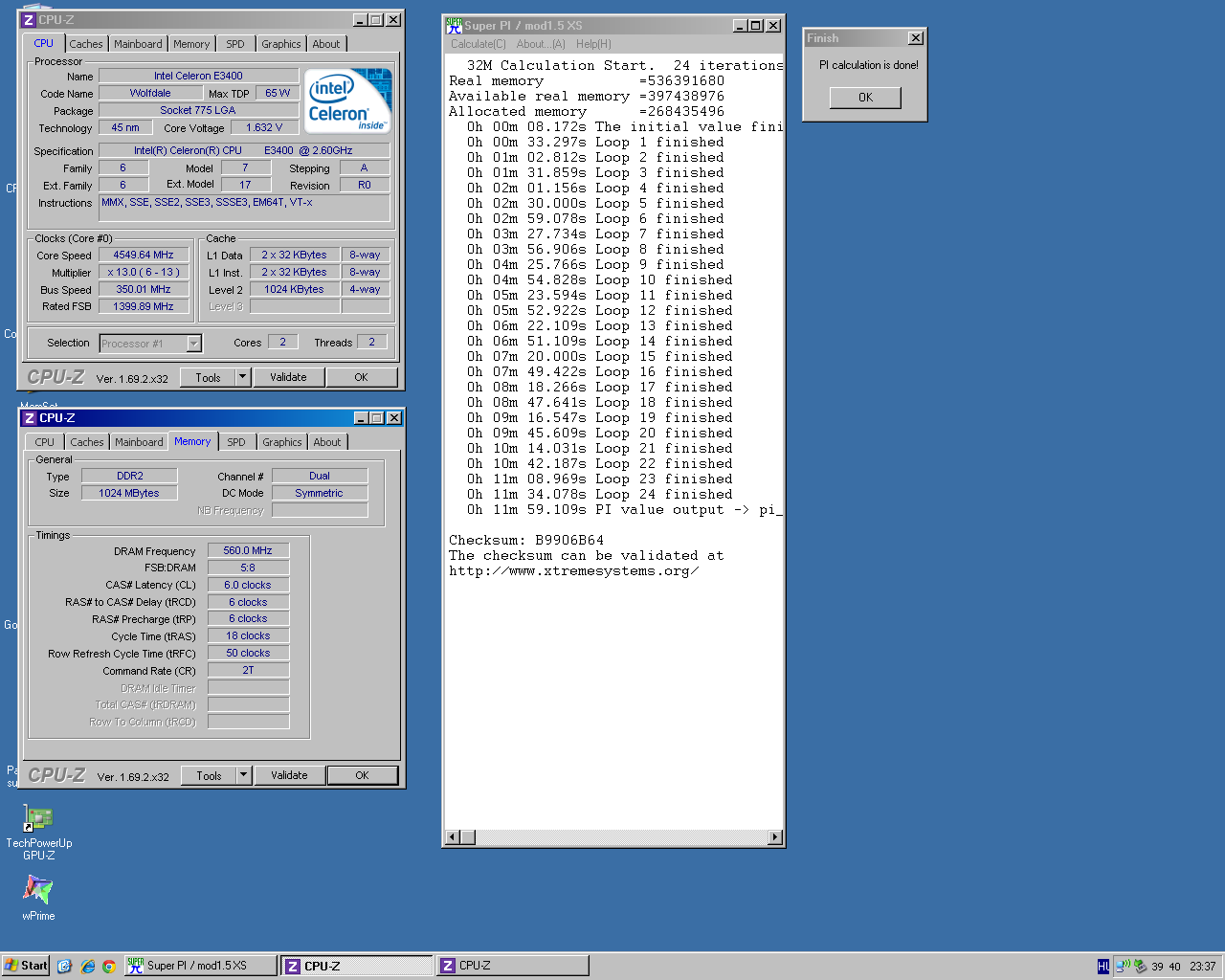Click the Core Speed value 4549.64 MHz
The height and width of the screenshot is (980, 1225).
[x=144, y=256]
